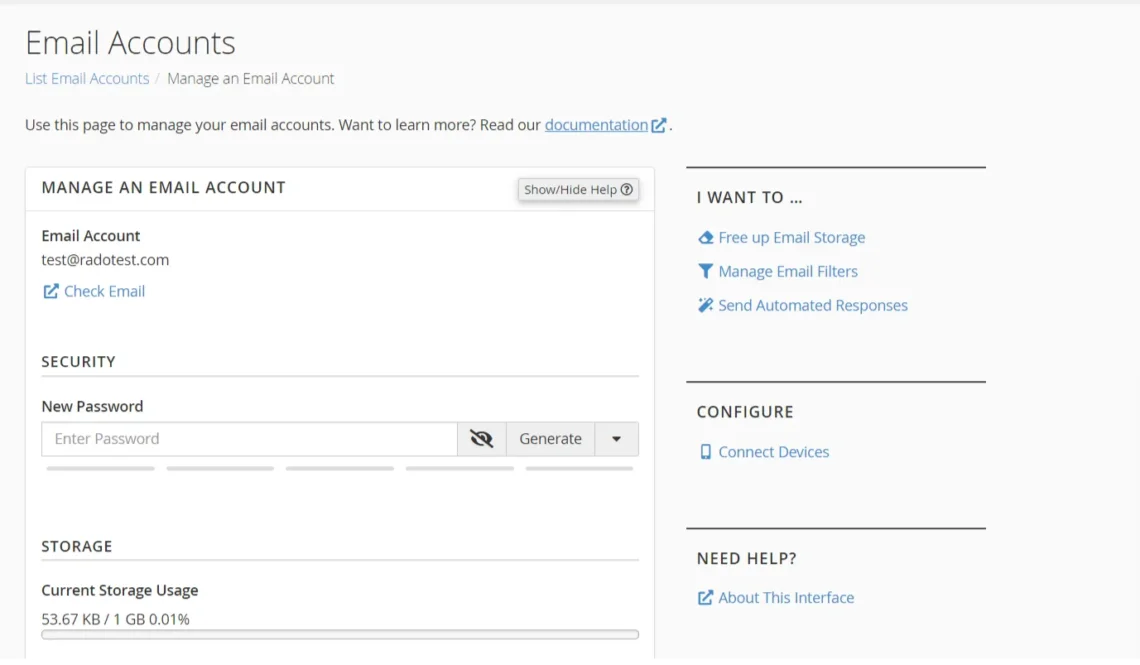Click the About This Interface icon
Viewport: 1140px width, 665px height.
point(704,597)
